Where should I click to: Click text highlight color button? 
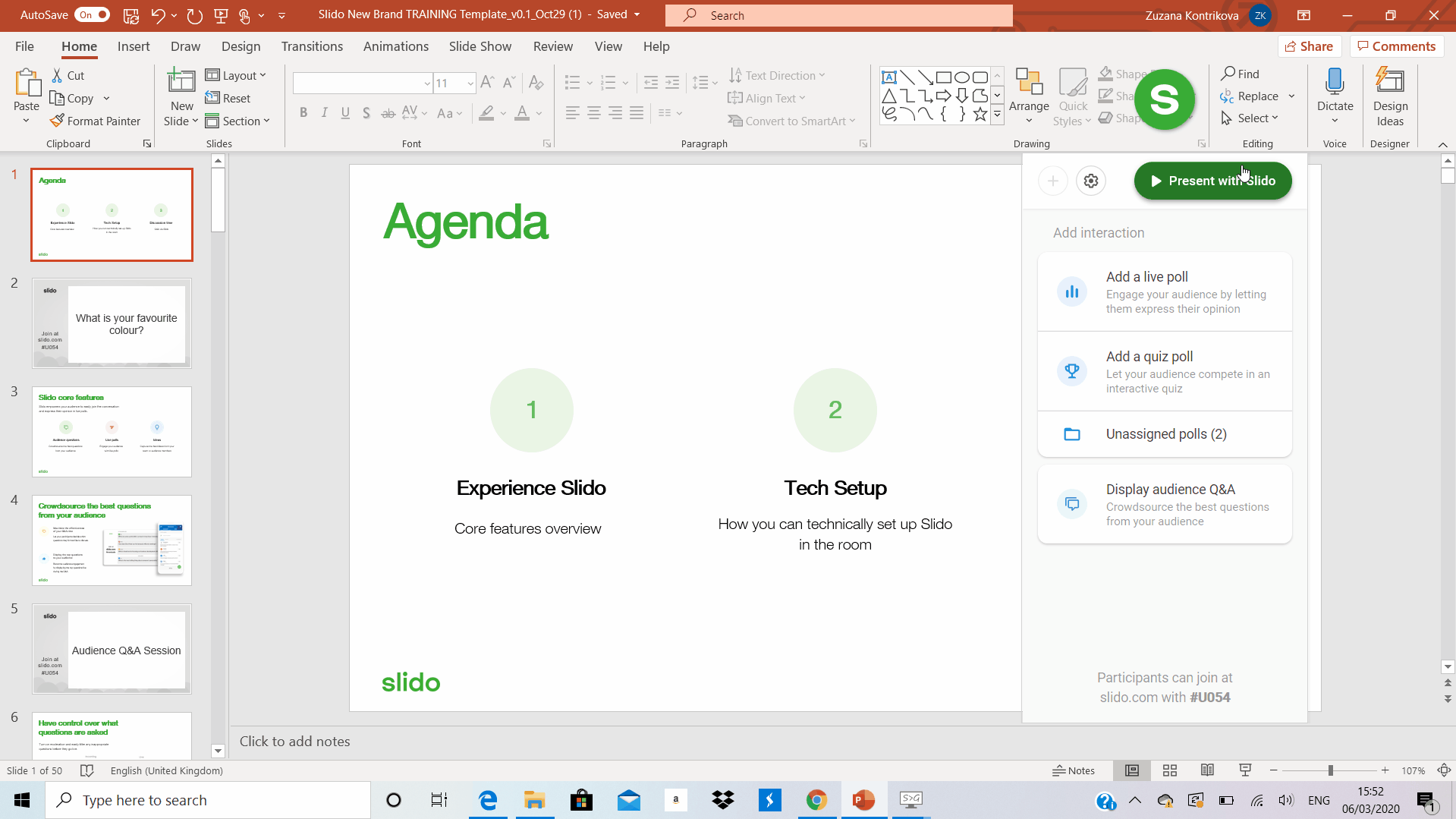tap(486, 113)
